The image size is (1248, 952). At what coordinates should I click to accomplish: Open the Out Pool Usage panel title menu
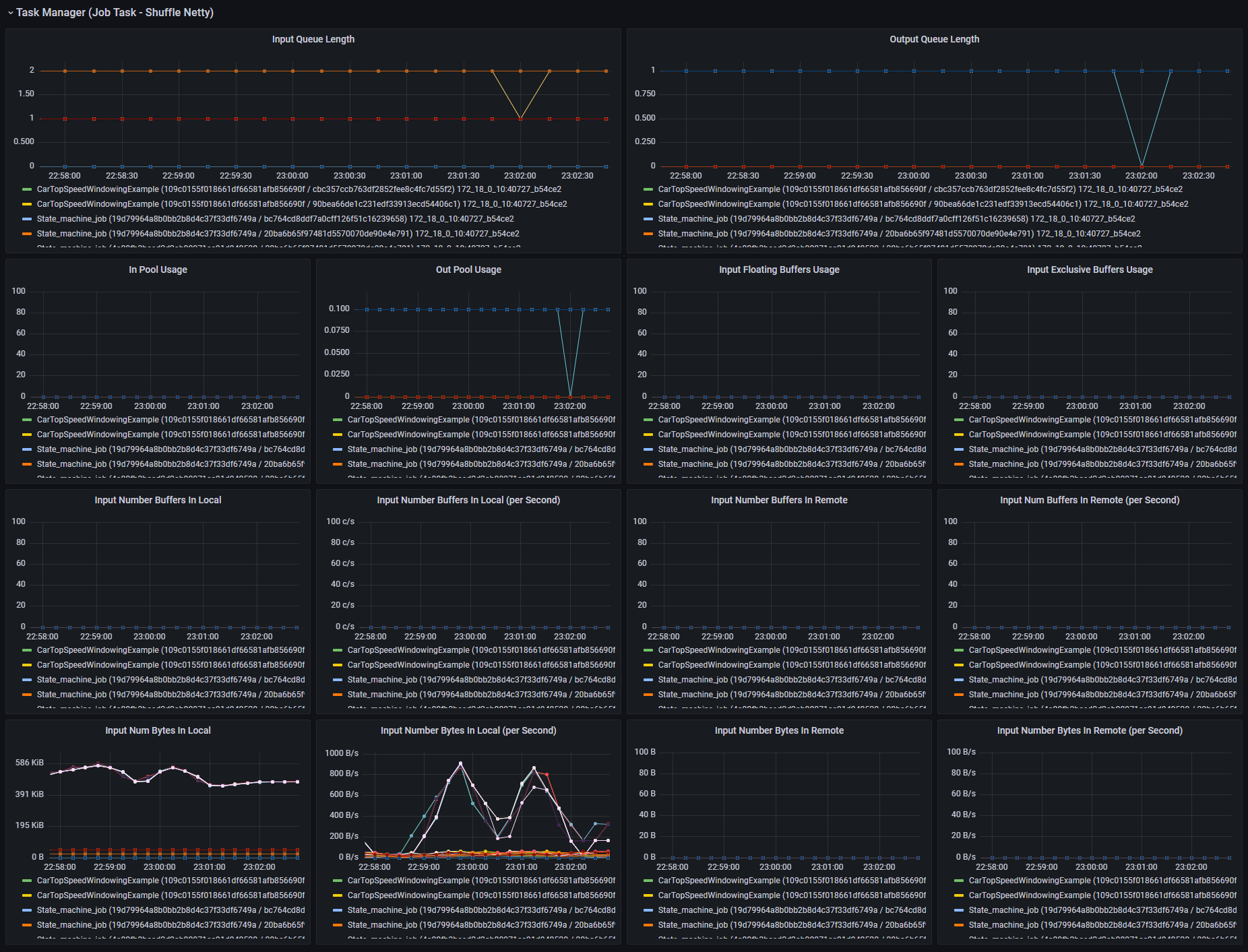point(468,269)
